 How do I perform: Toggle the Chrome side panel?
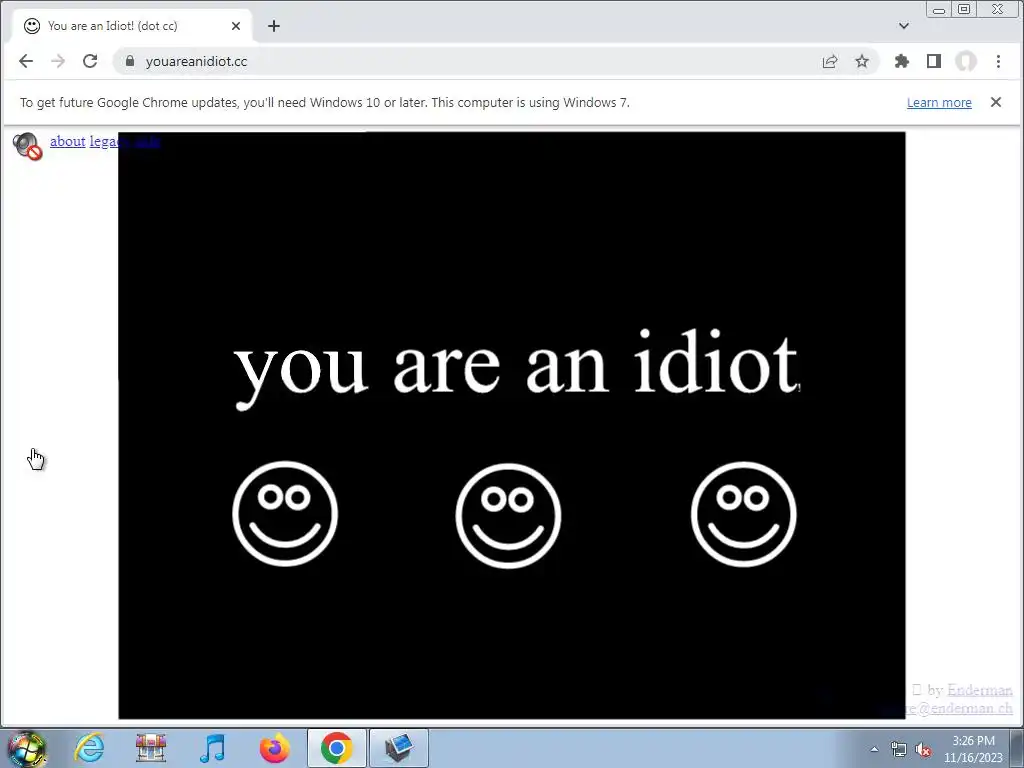[x=934, y=61]
